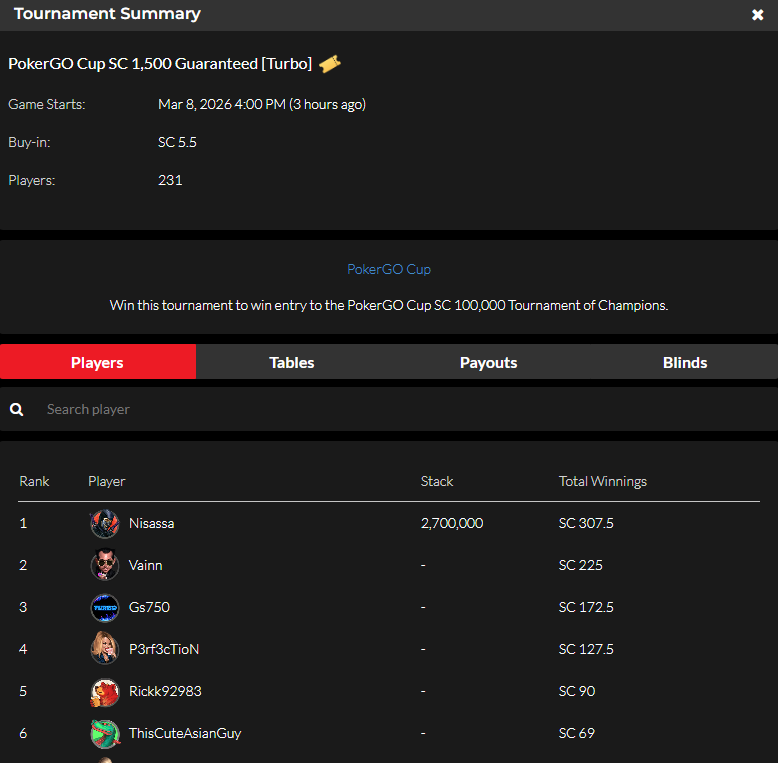Click the search magnifier icon
Screen dimensions: 778x763
click(x=16, y=409)
